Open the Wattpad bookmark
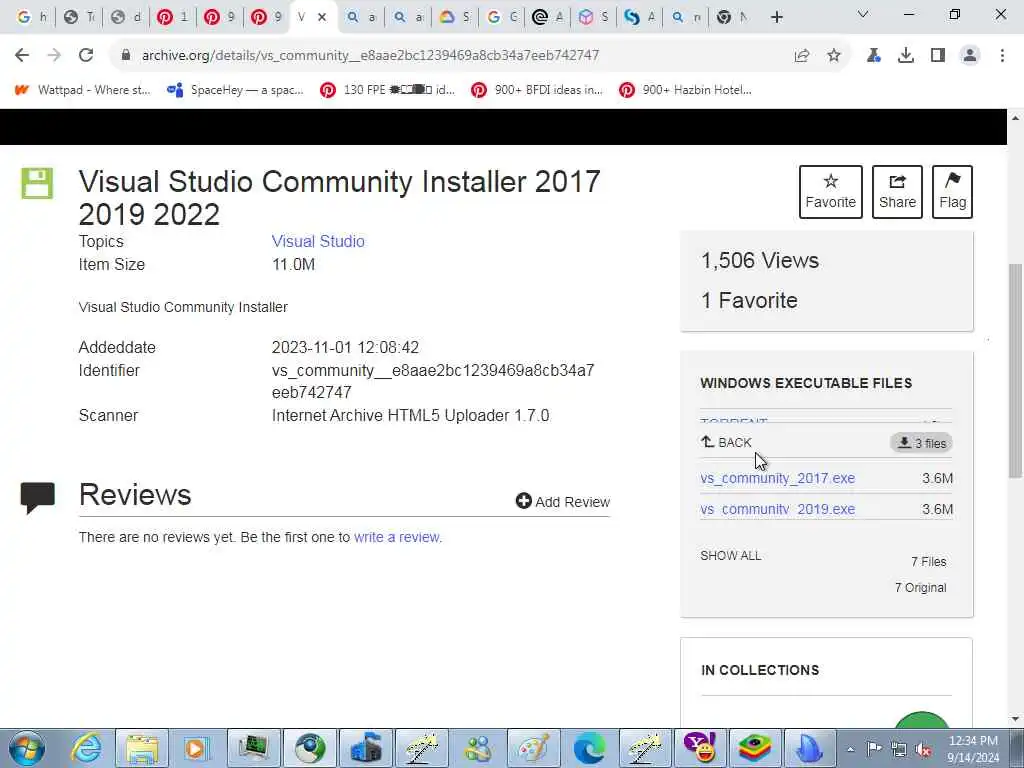This screenshot has width=1024, height=768. pos(82,90)
